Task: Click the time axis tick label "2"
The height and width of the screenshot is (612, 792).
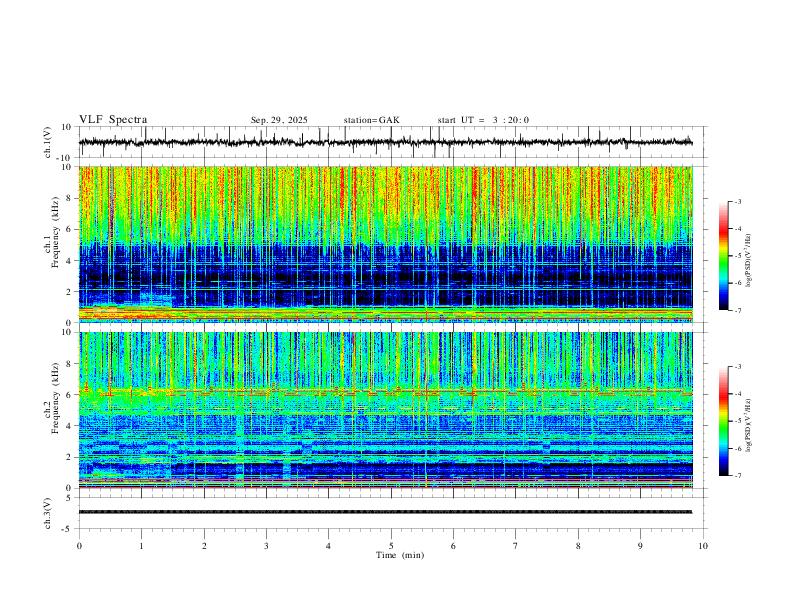Action: (x=204, y=546)
